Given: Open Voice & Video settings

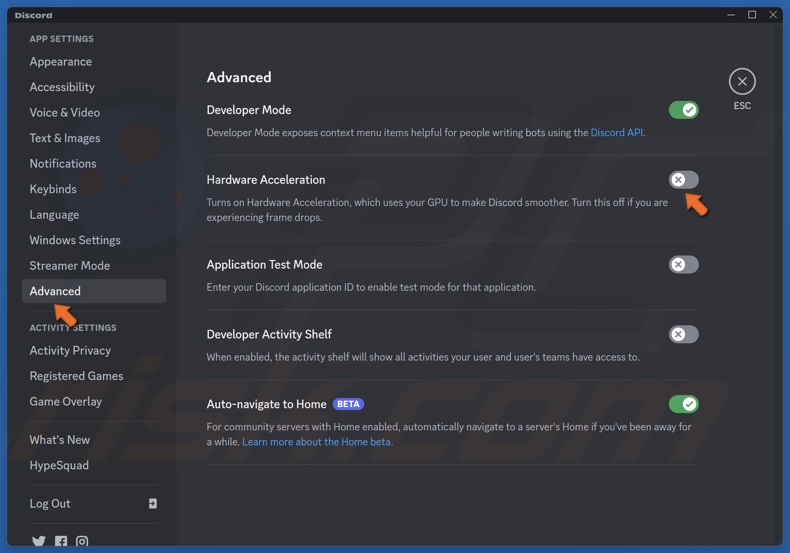Looking at the screenshot, I should click(94, 113).
